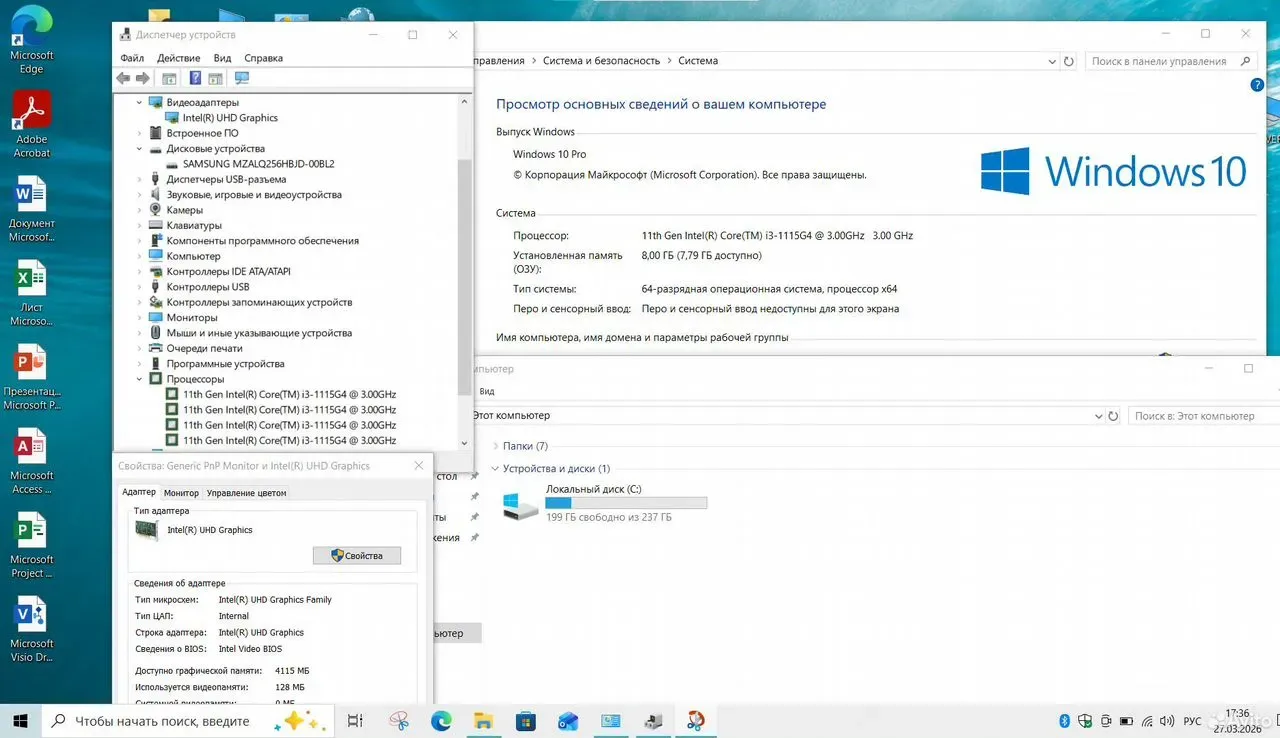This screenshot has height=738, width=1280.
Task: Expand the Камеры category
Action: pos(139,210)
